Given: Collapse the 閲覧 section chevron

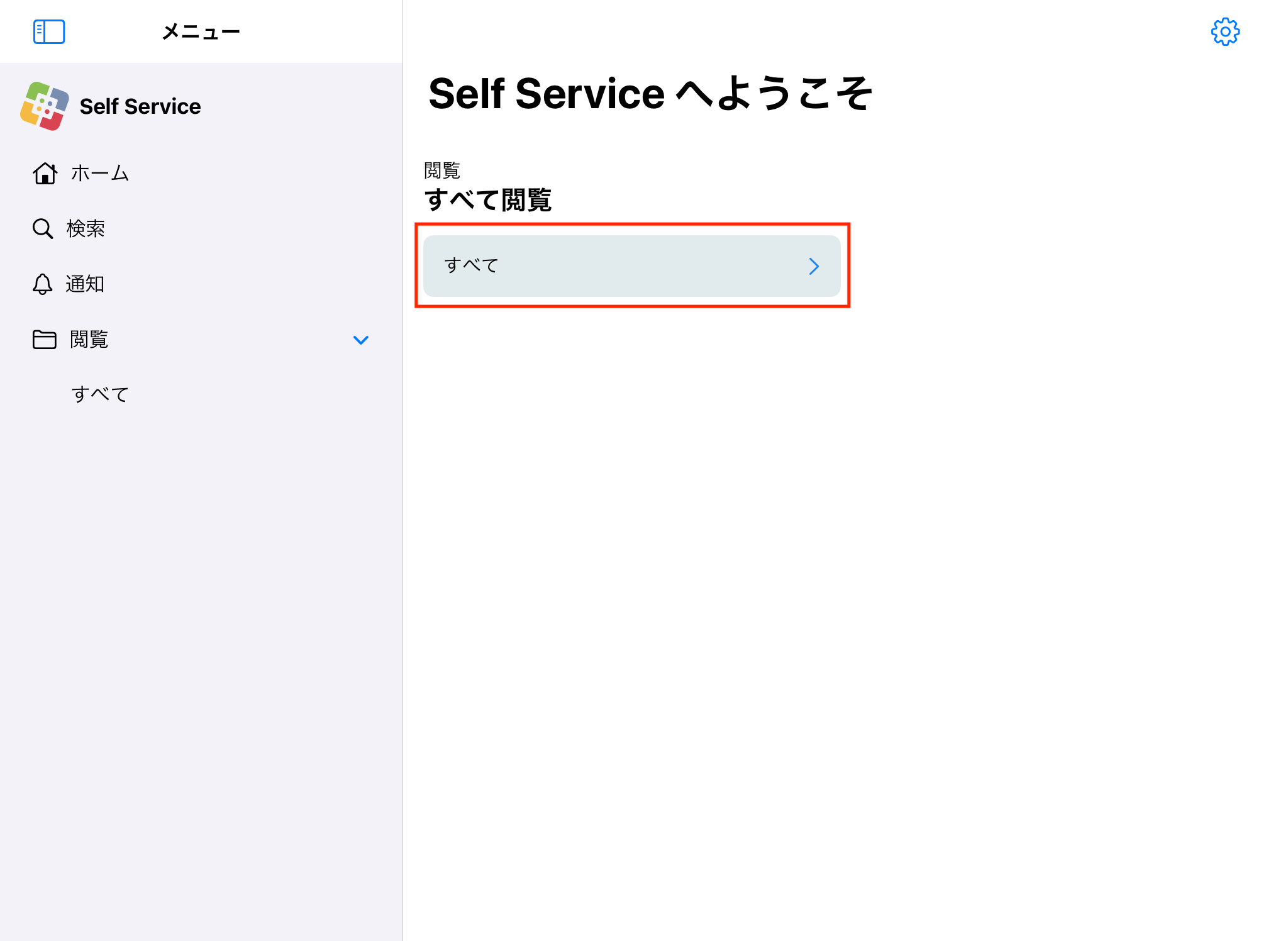Looking at the screenshot, I should coord(361,340).
